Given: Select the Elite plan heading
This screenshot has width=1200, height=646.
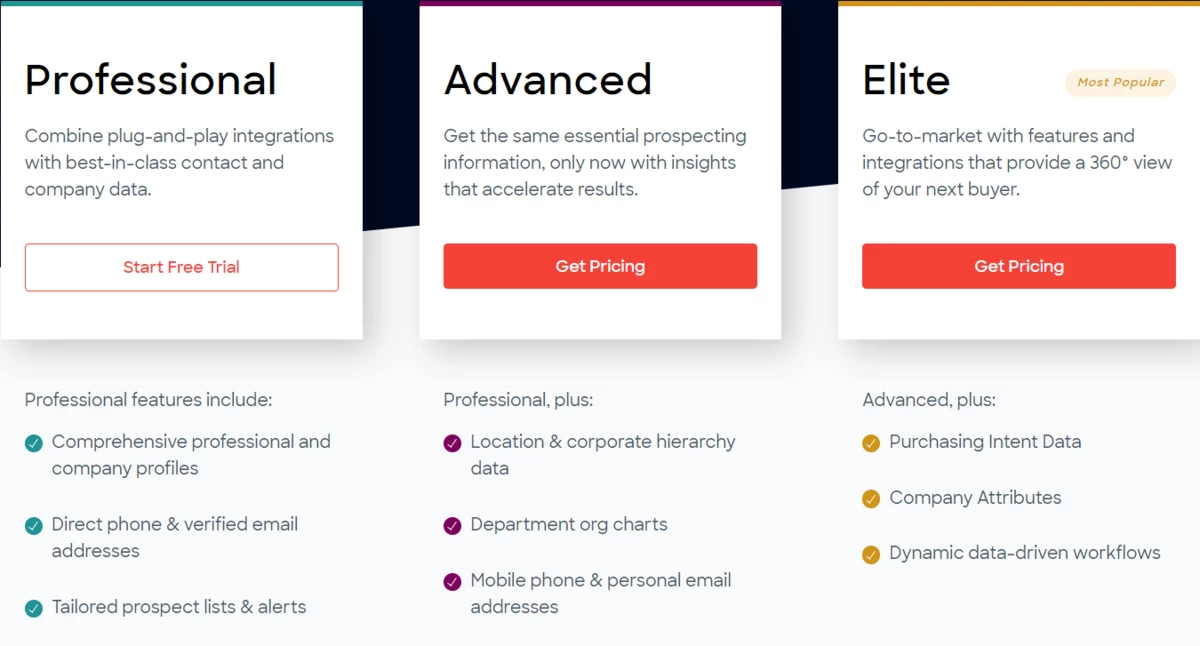Looking at the screenshot, I should point(906,80).
